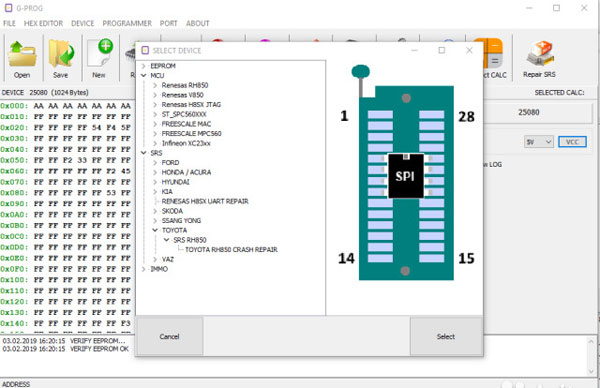Click Cancel in Select Device dialog

[170, 336]
